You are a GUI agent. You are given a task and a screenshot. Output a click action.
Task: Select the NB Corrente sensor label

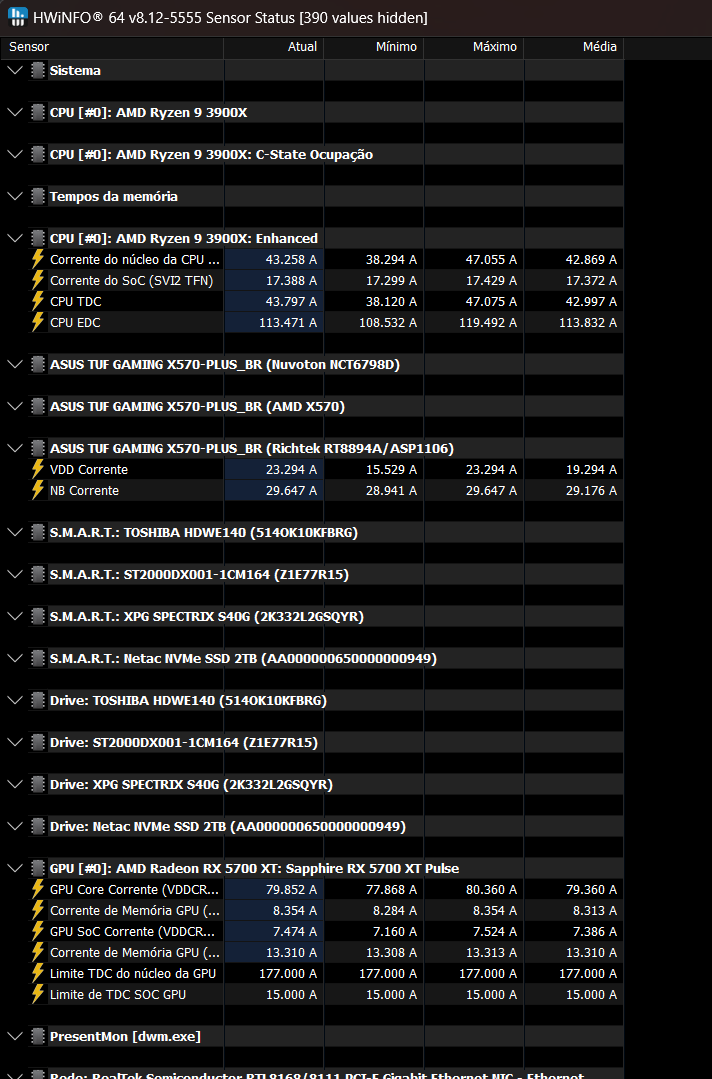coord(84,490)
